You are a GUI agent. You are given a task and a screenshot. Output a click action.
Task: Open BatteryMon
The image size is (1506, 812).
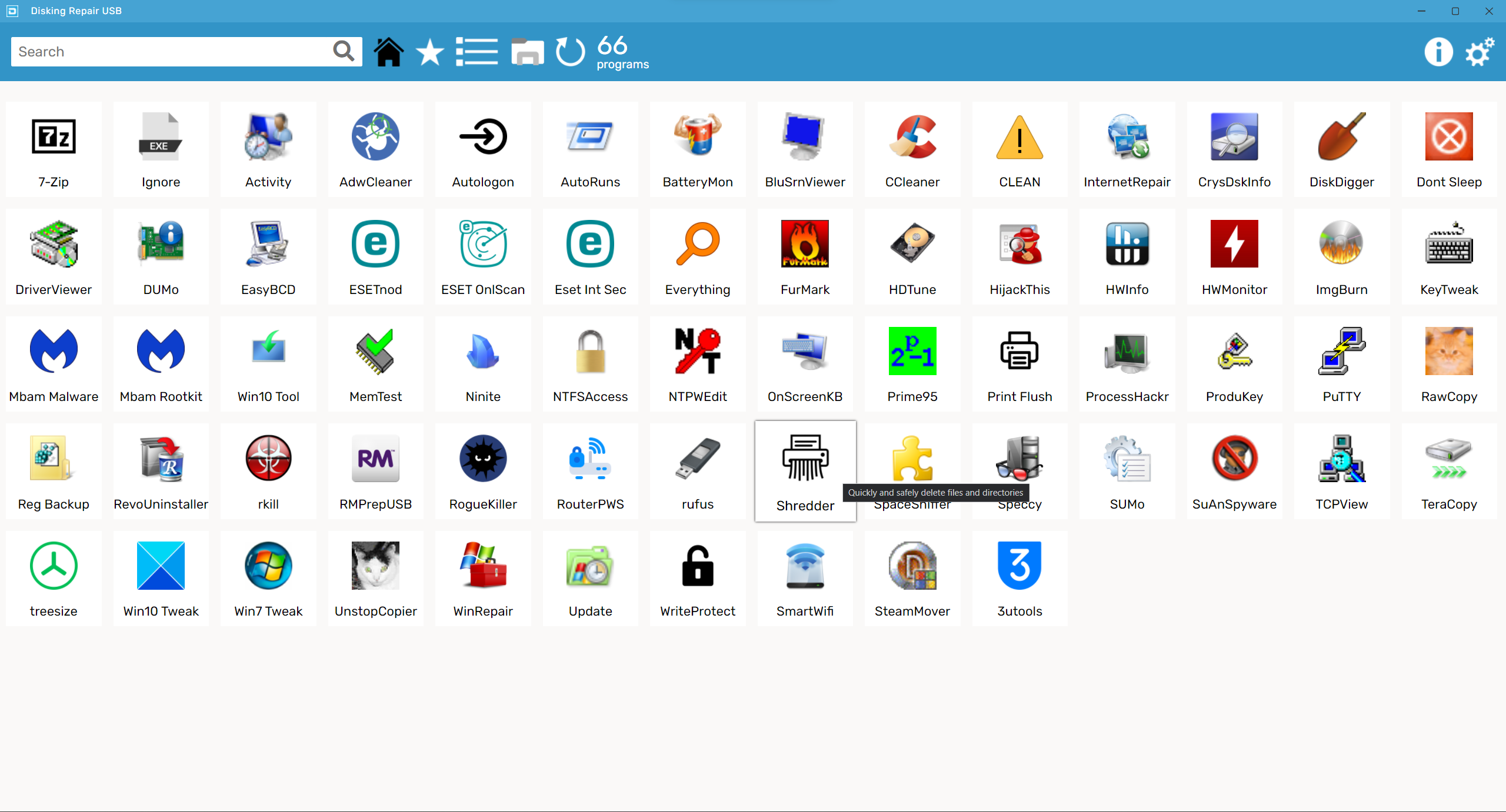(x=698, y=149)
